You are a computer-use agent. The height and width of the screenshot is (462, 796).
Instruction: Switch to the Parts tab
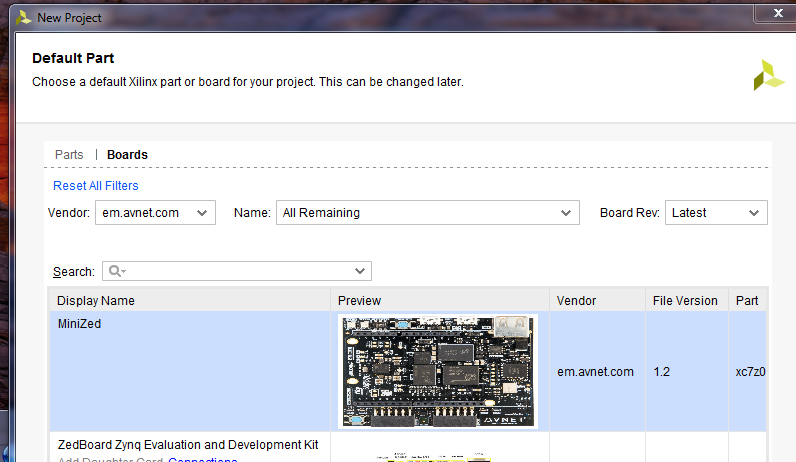pyautogui.click(x=69, y=155)
